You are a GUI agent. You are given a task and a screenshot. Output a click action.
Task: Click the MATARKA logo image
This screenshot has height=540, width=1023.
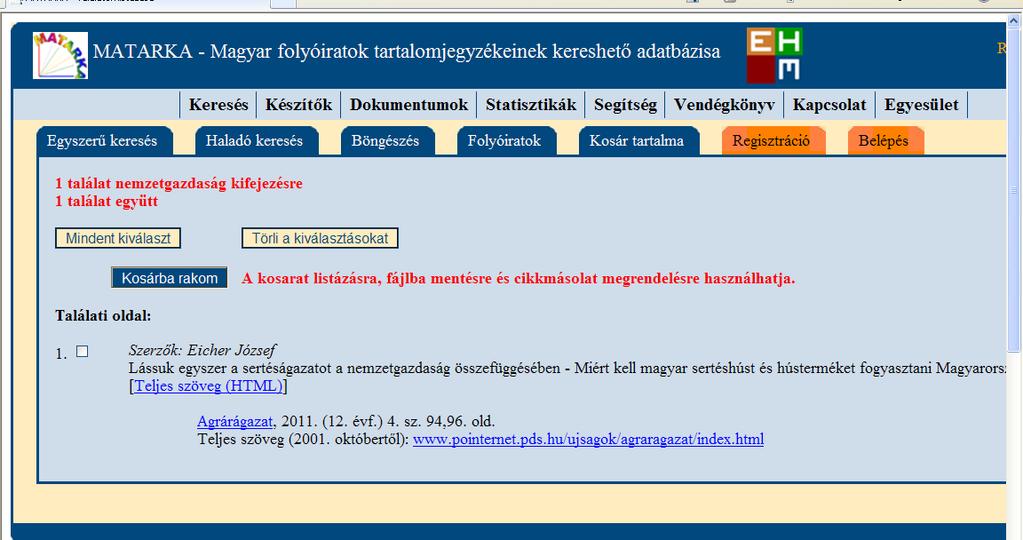[60, 55]
